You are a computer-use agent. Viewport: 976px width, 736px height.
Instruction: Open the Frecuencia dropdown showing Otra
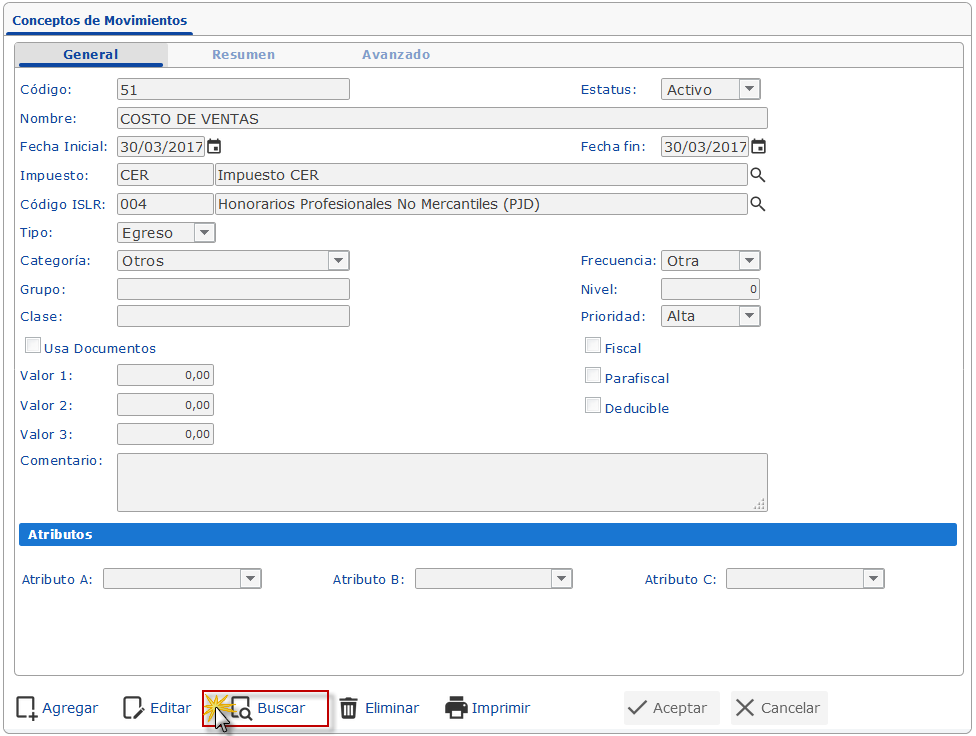pos(710,261)
